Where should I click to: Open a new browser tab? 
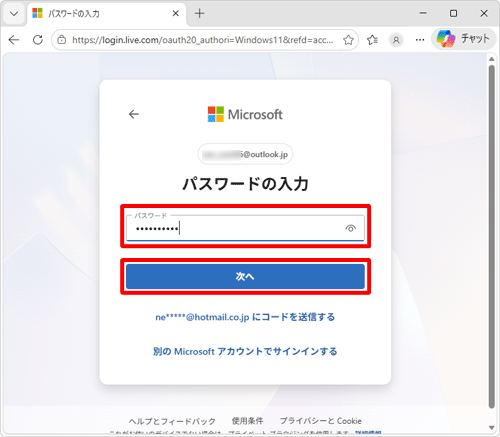[x=199, y=14]
